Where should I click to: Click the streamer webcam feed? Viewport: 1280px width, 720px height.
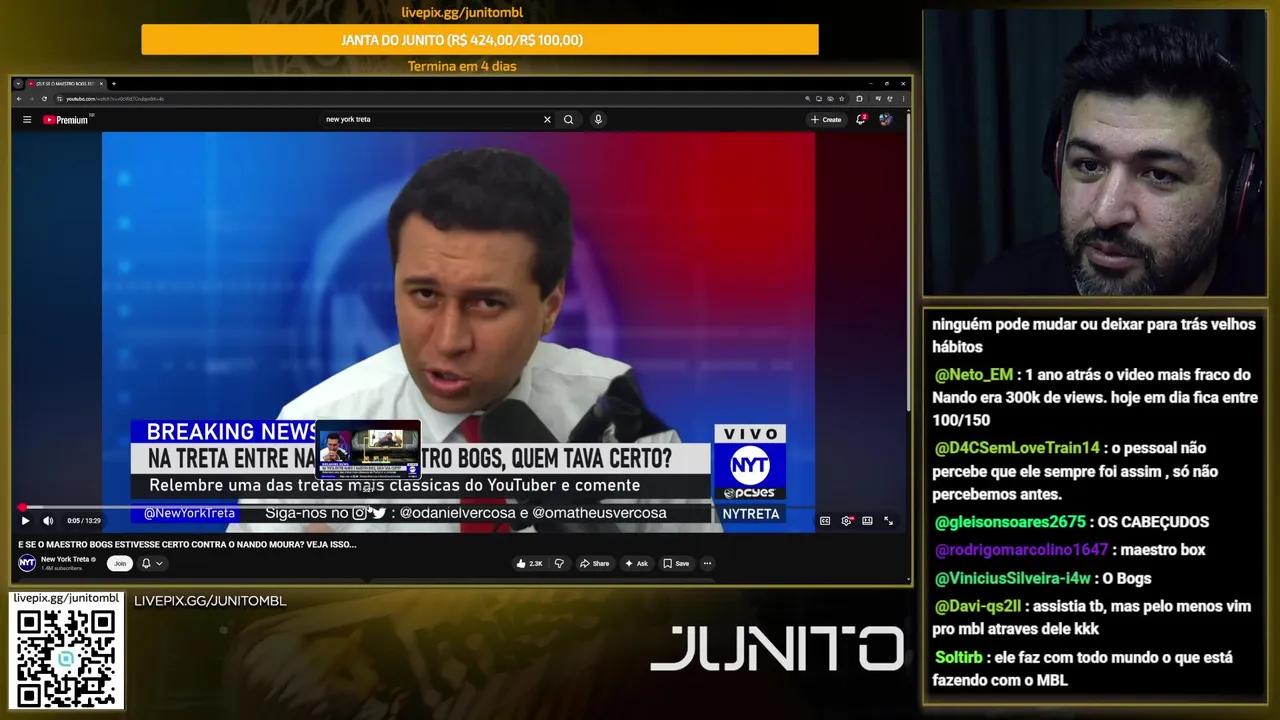(1094, 153)
